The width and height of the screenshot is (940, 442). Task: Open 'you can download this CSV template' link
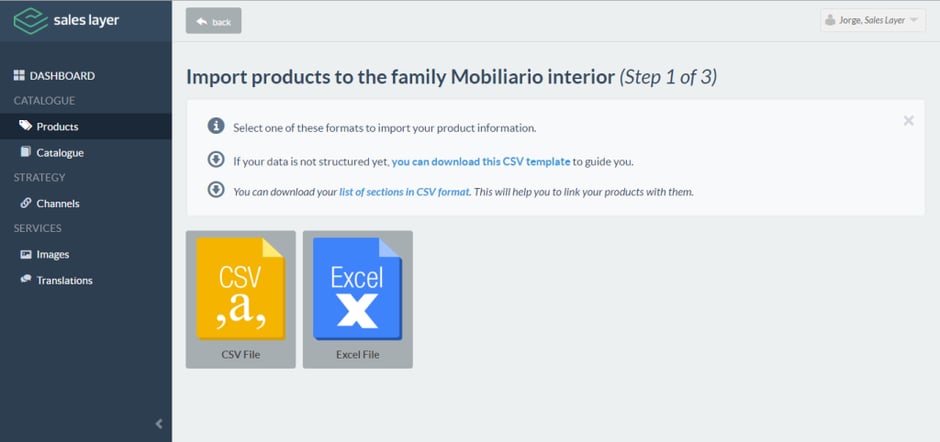click(481, 161)
